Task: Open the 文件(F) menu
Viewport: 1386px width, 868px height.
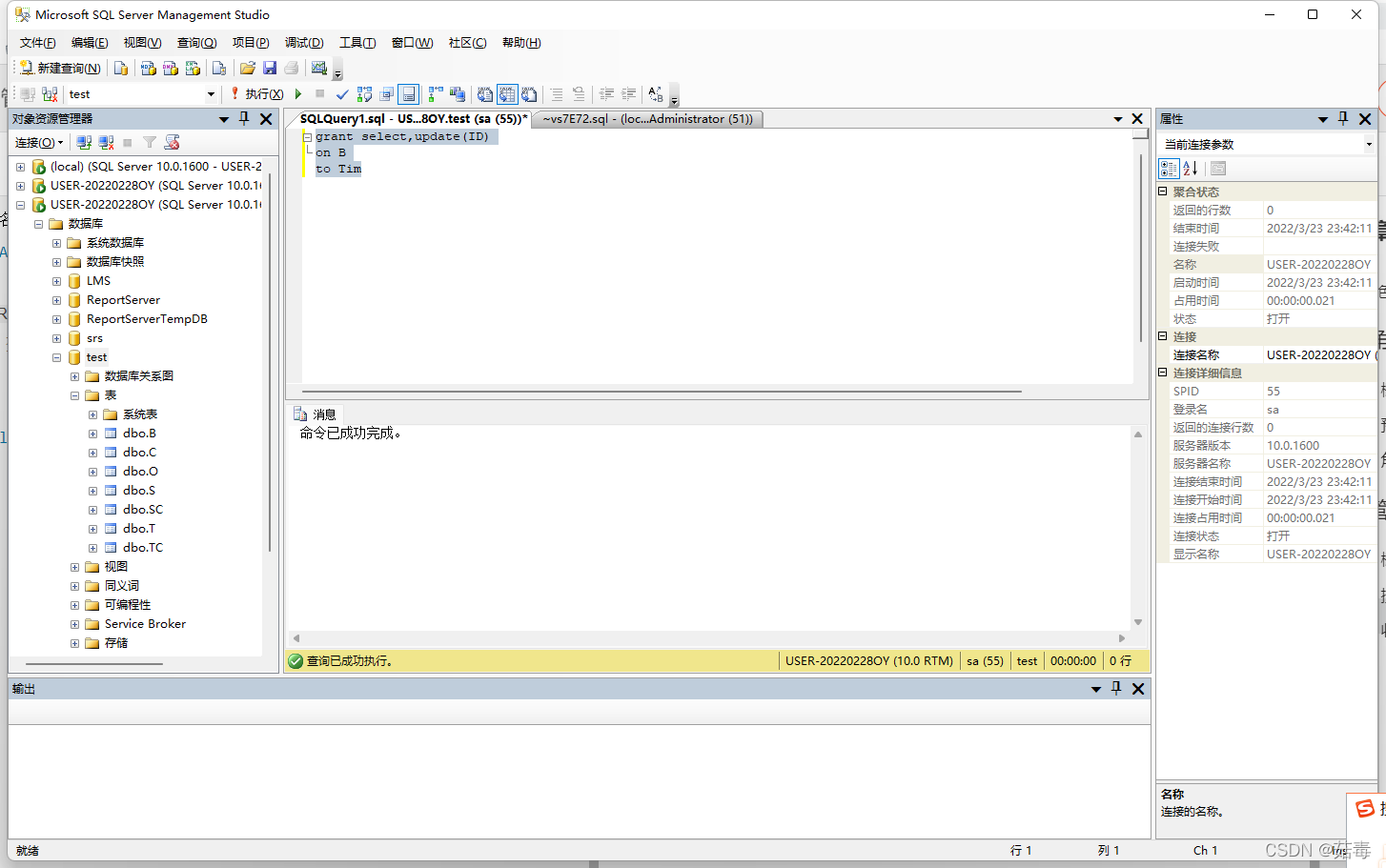Action: 38,43
